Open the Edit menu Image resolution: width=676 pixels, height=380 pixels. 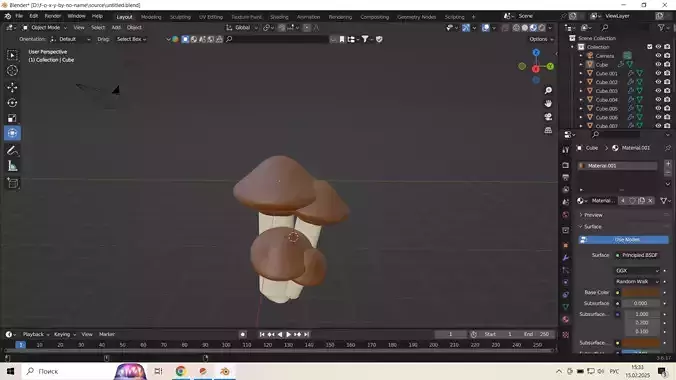pos(34,16)
